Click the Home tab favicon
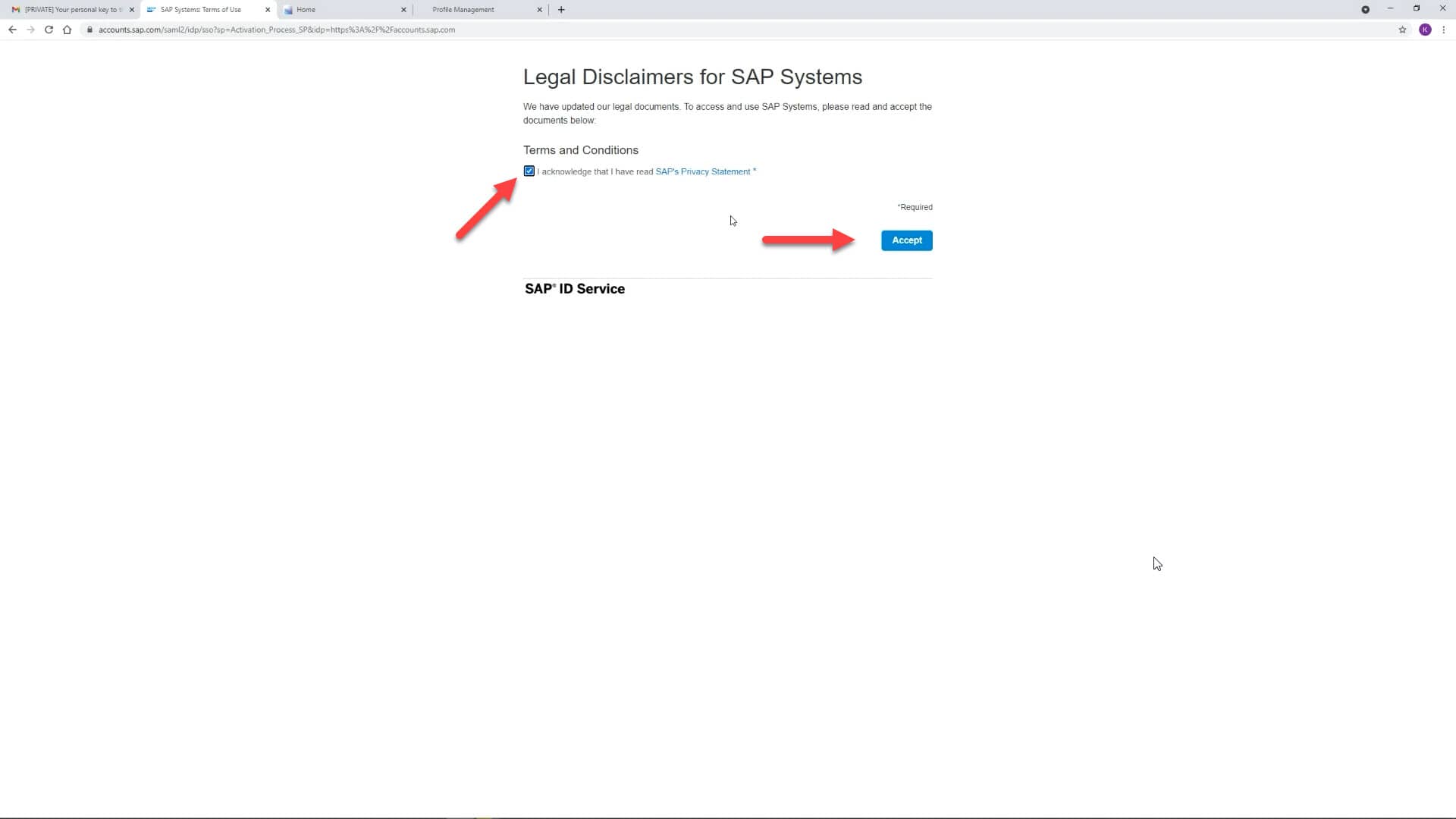1456x819 pixels. coord(288,10)
